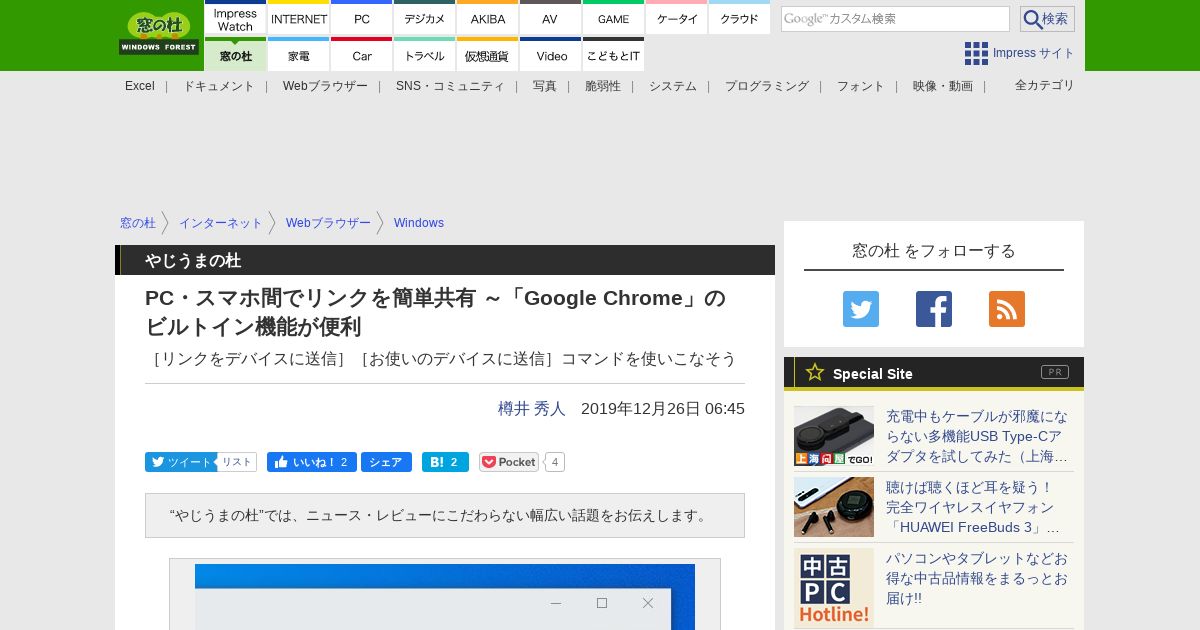Open the システム category
The height and width of the screenshot is (630, 1200).
673,86
